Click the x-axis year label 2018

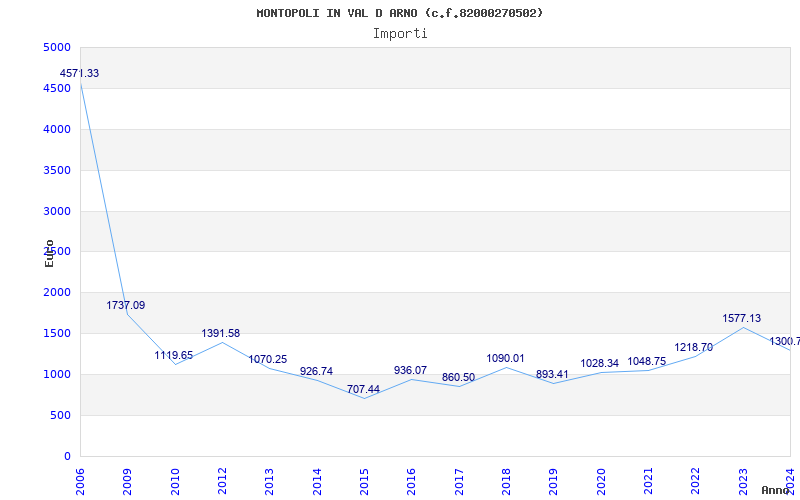(506, 482)
